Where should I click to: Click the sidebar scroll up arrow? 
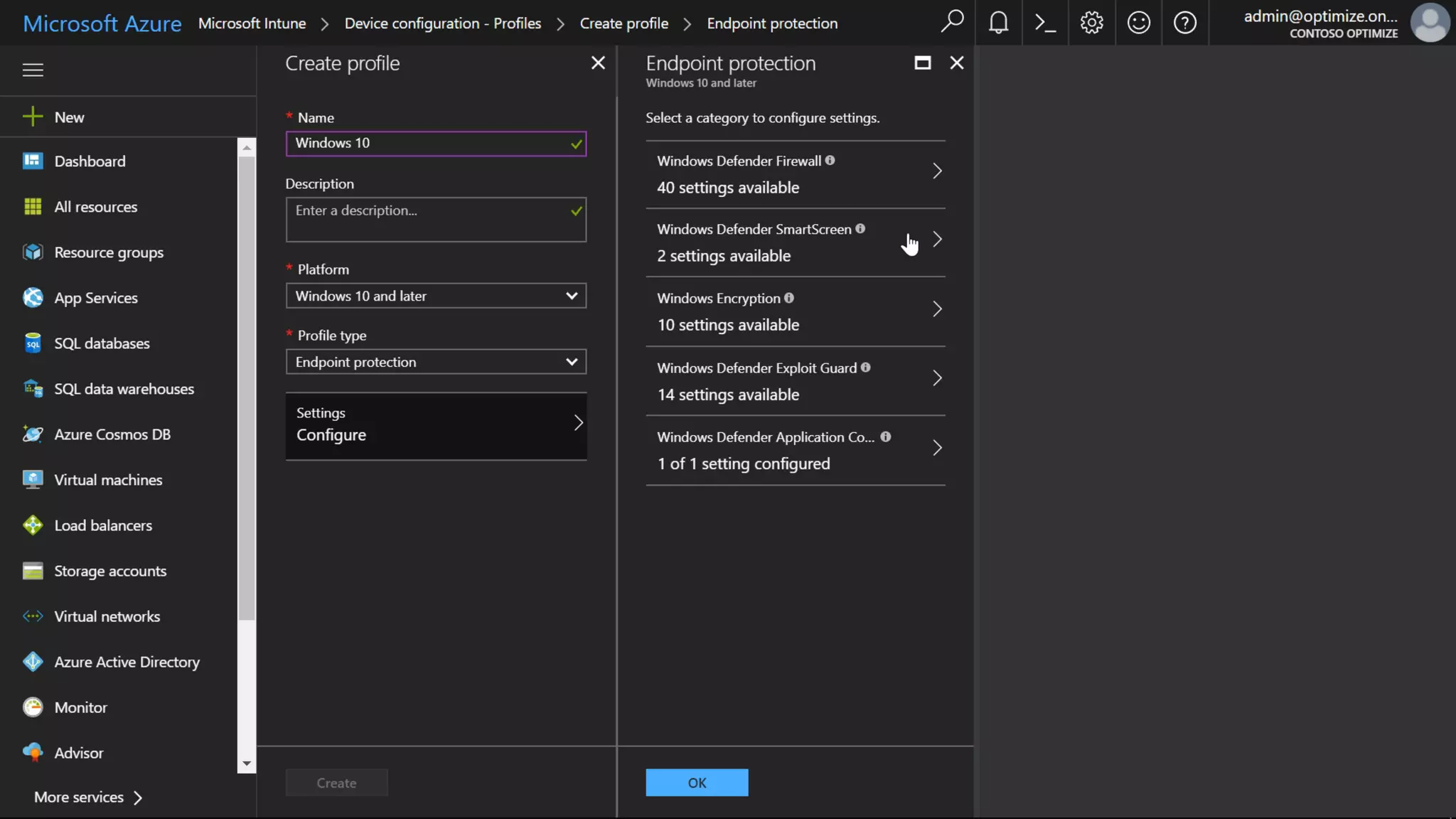[246, 147]
